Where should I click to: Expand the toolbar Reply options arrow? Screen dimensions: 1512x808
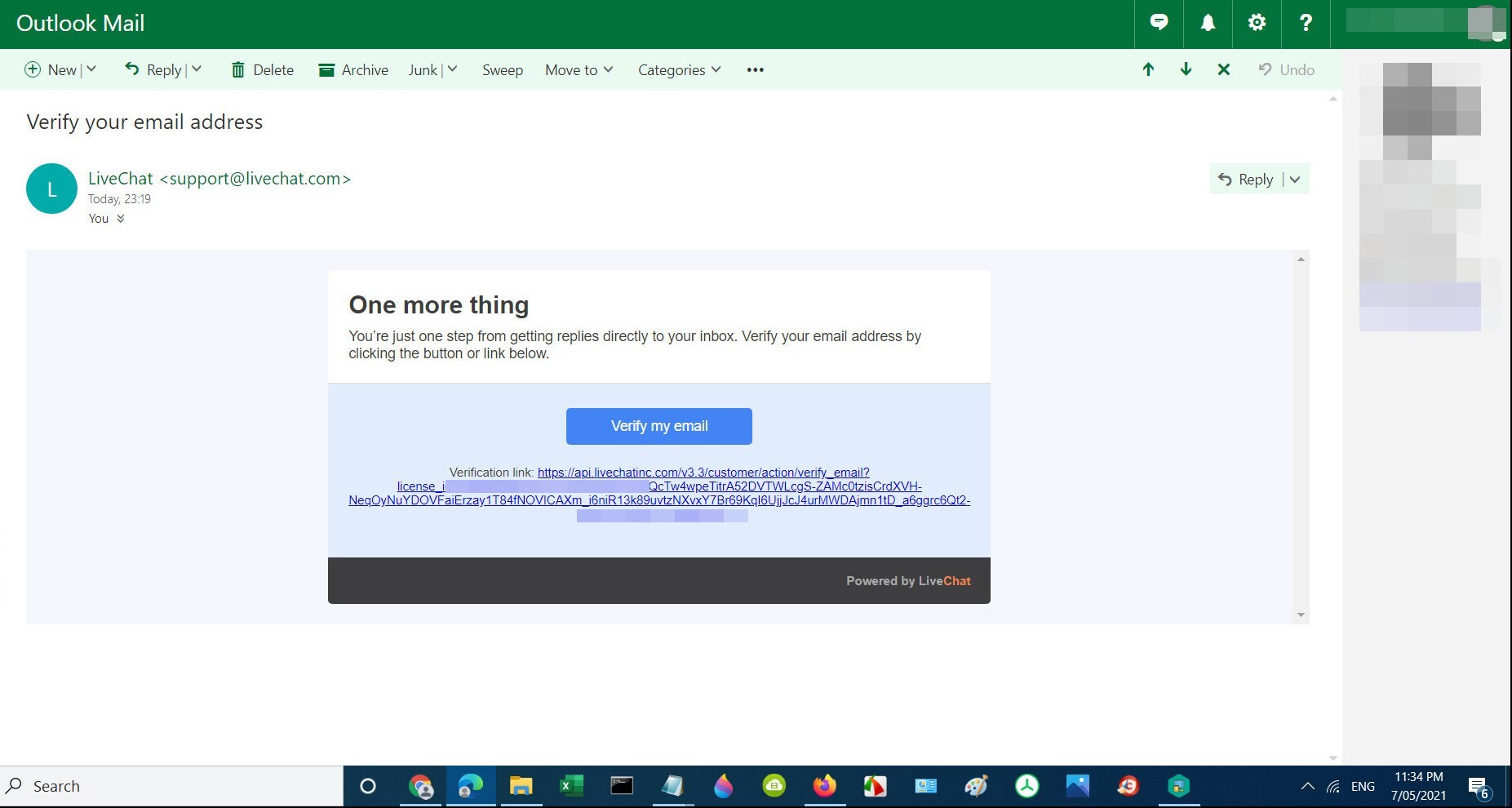(197, 69)
